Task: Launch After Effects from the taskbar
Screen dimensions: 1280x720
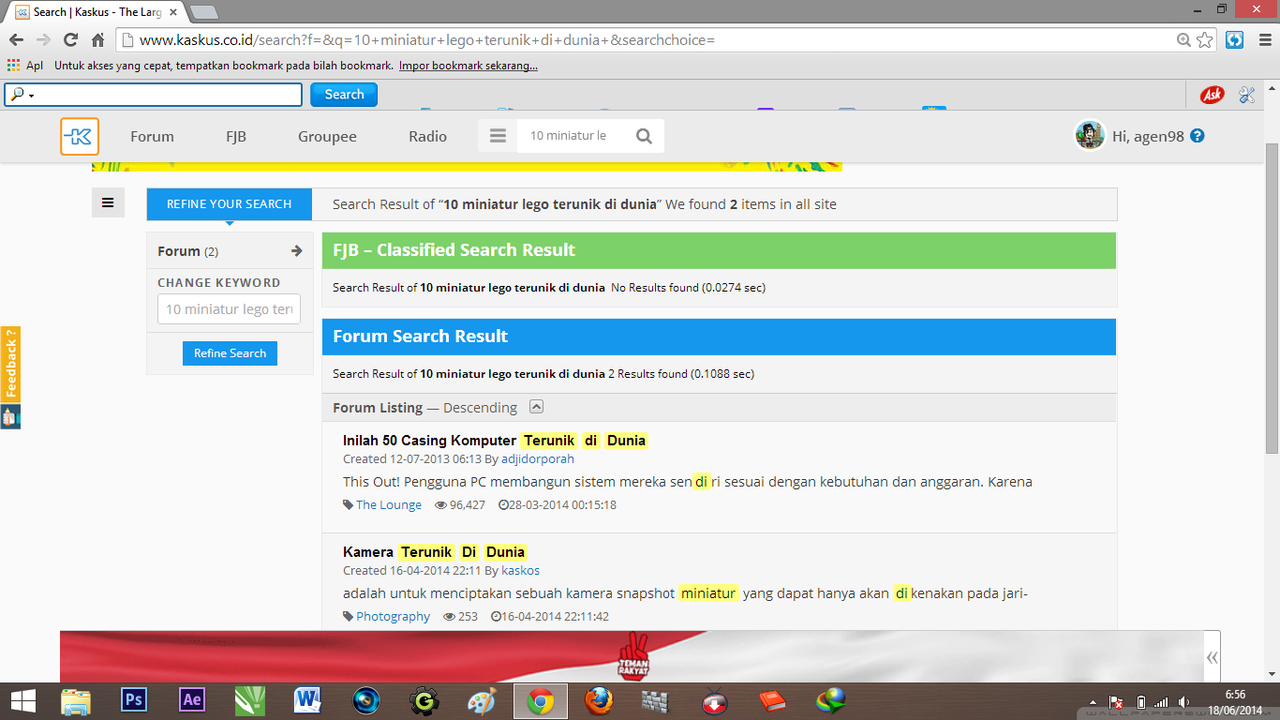Action: [192, 699]
